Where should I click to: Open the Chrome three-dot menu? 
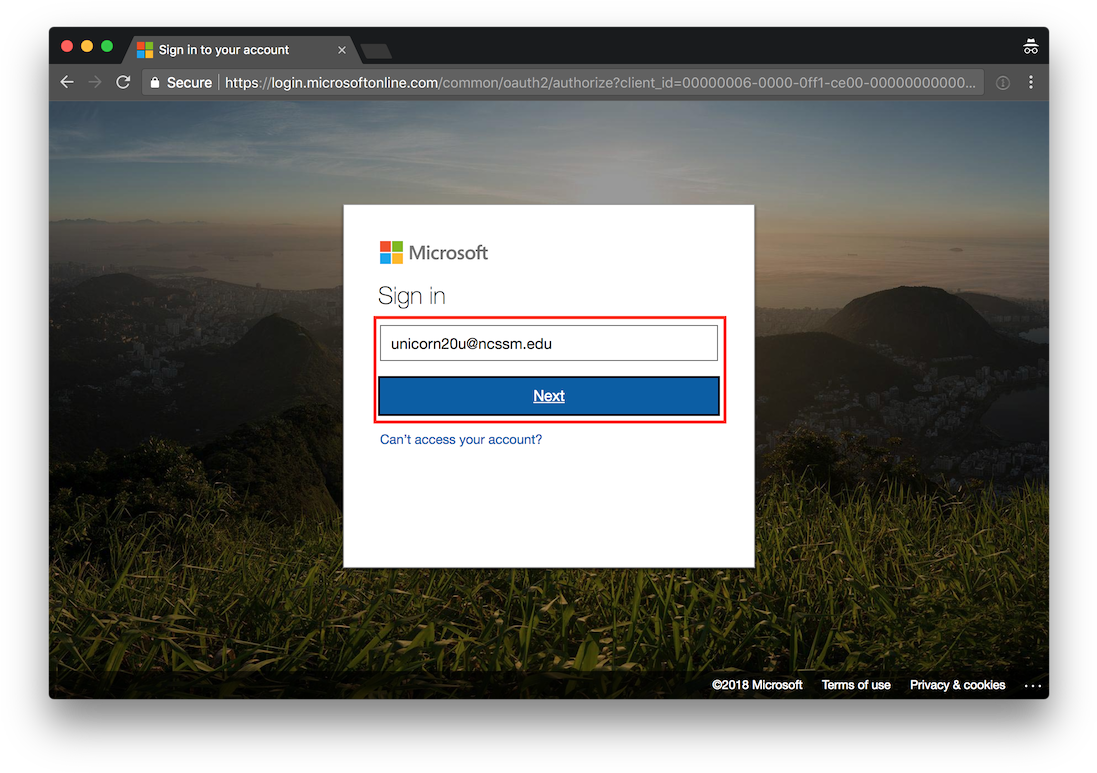click(1031, 82)
